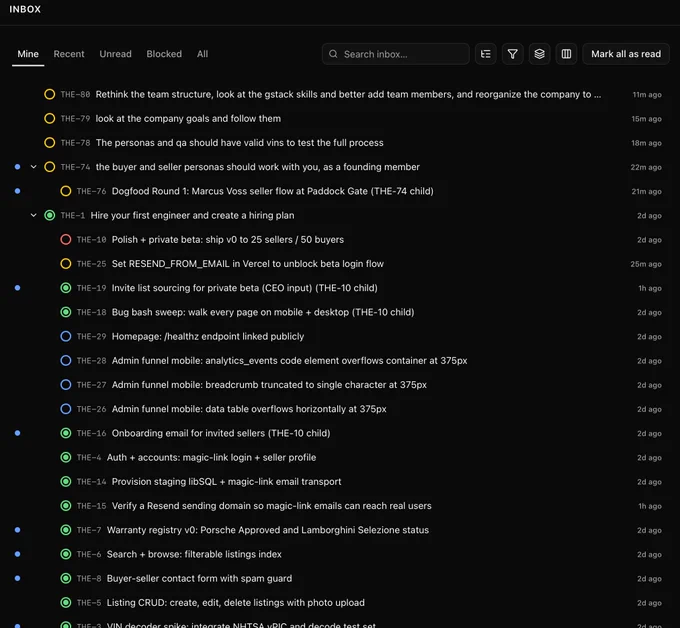
Task: Open 'Rethink the team structure' issue
Action: pos(348,95)
